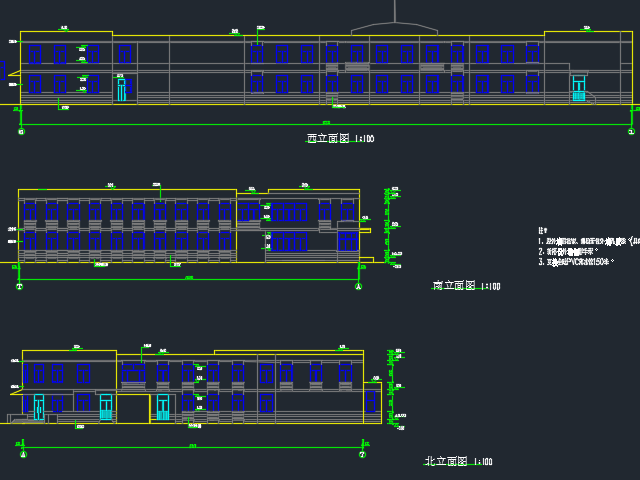Select the green elevation dimension chain beside south elevation

click(386, 226)
